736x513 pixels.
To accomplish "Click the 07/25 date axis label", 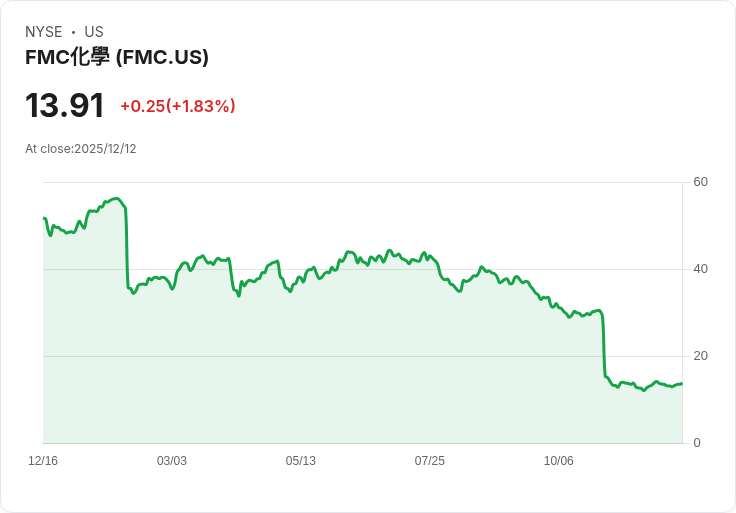I will 430,461.
